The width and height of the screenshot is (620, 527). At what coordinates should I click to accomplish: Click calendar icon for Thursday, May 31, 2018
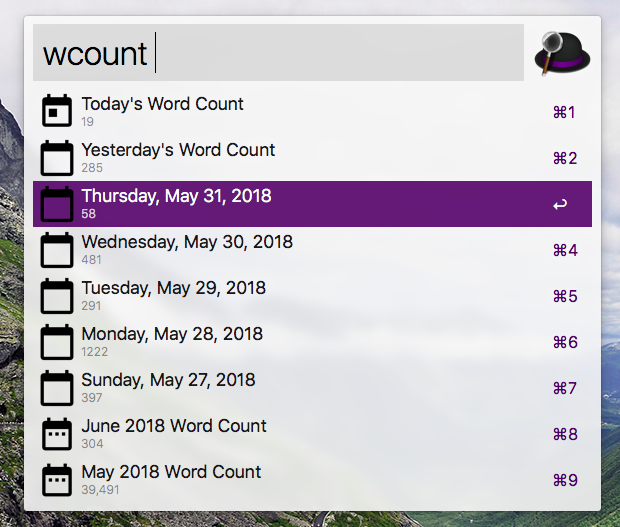pyautogui.click(x=58, y=204)
